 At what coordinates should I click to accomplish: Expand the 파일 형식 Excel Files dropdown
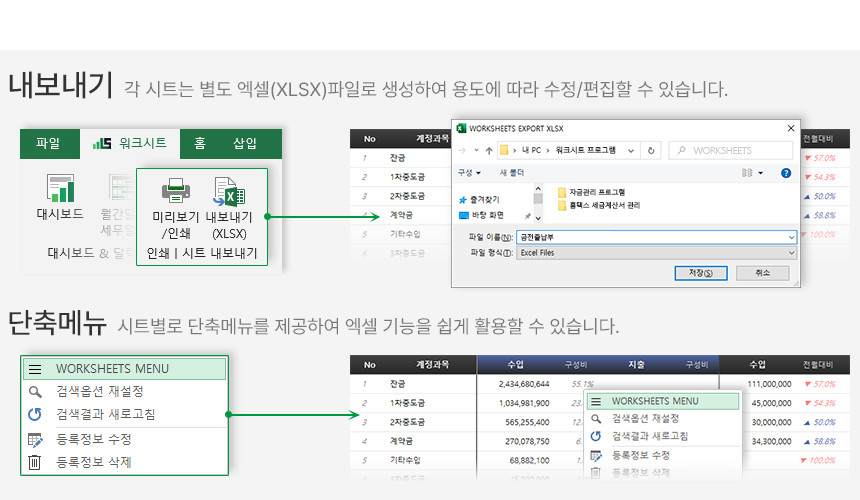point(791,253)
